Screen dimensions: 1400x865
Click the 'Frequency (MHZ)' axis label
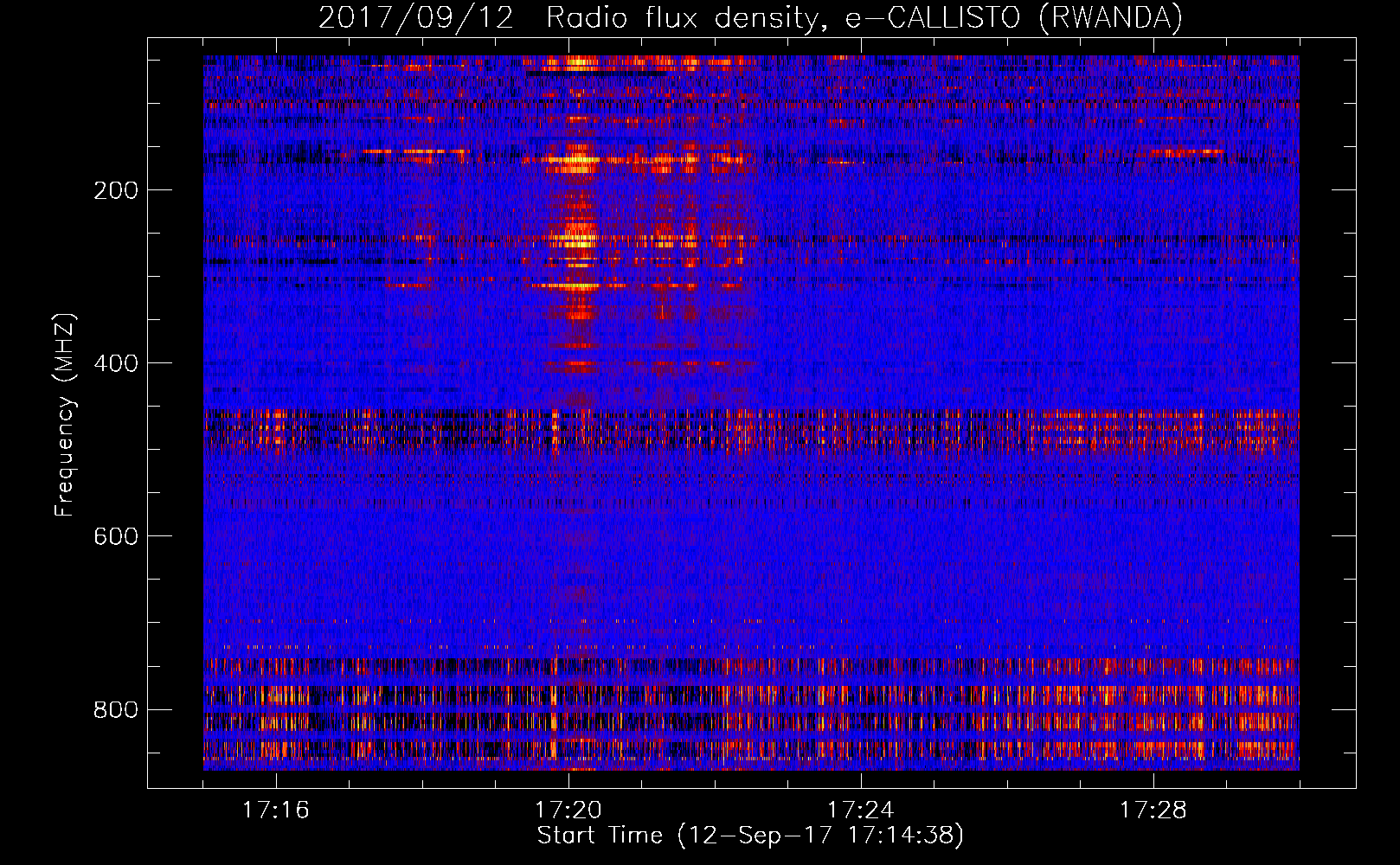point(65,414)
